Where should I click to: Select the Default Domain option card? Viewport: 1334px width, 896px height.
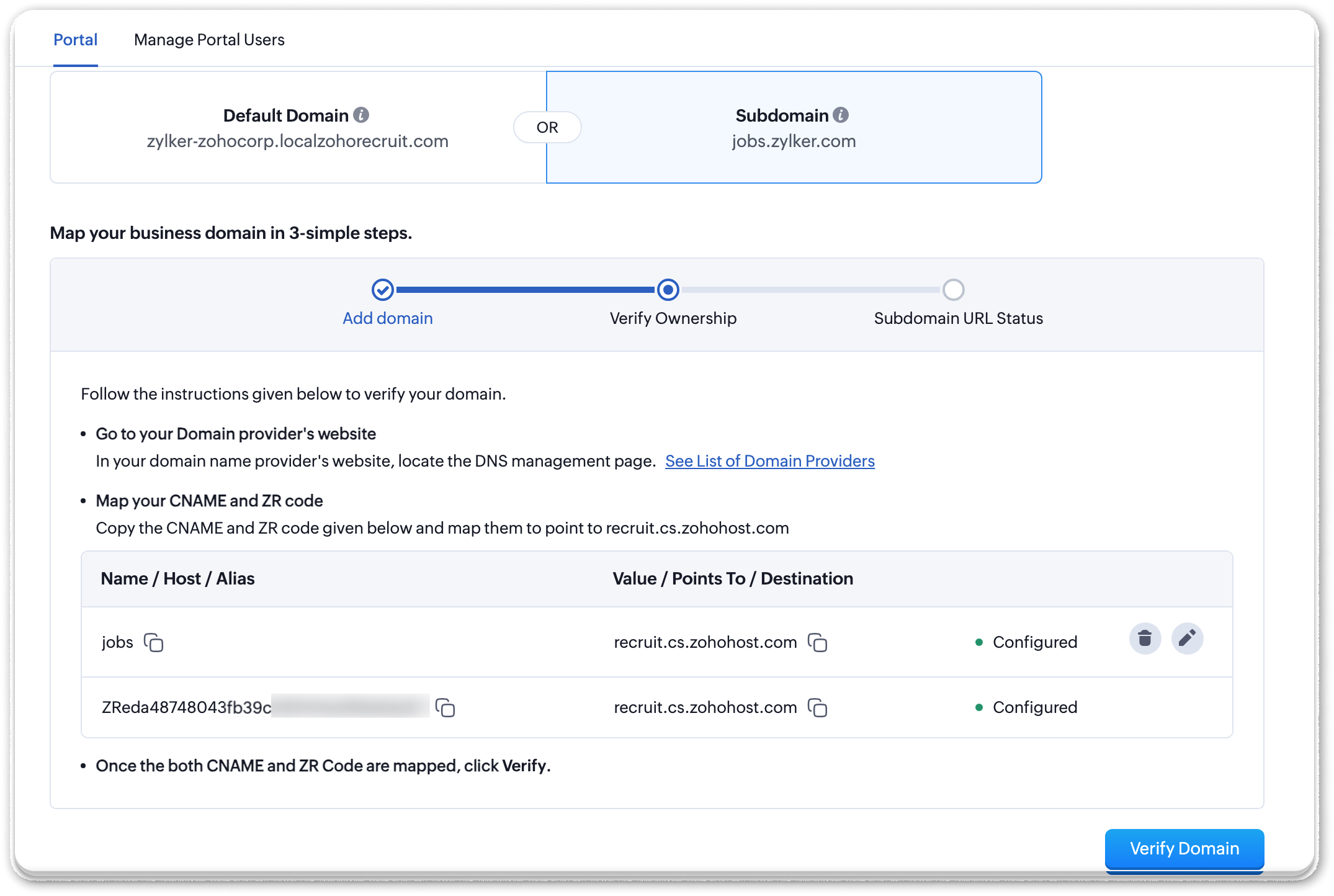click(x=298, y=127)
